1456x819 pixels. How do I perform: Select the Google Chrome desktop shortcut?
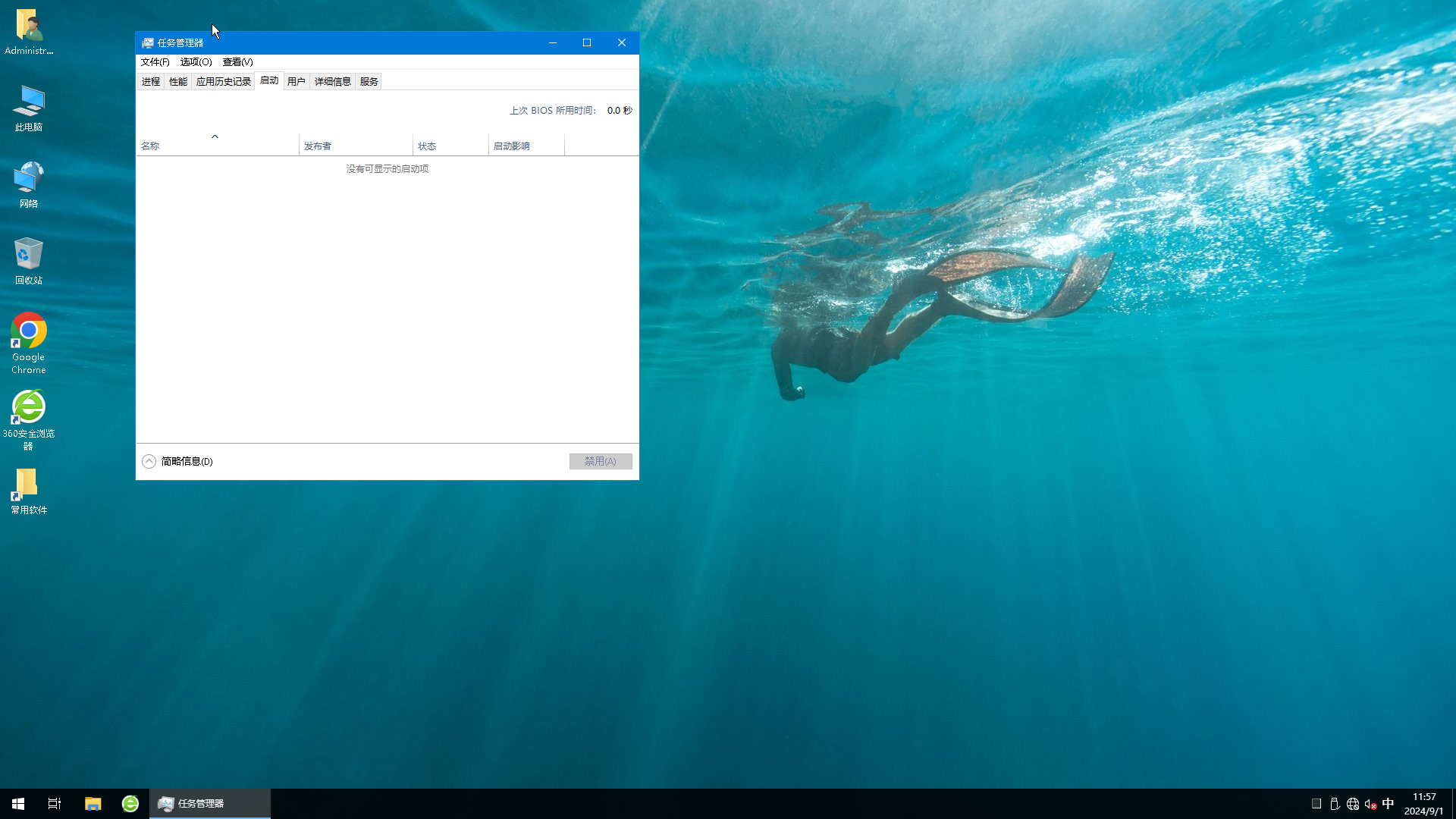click(x=29, y=344)
